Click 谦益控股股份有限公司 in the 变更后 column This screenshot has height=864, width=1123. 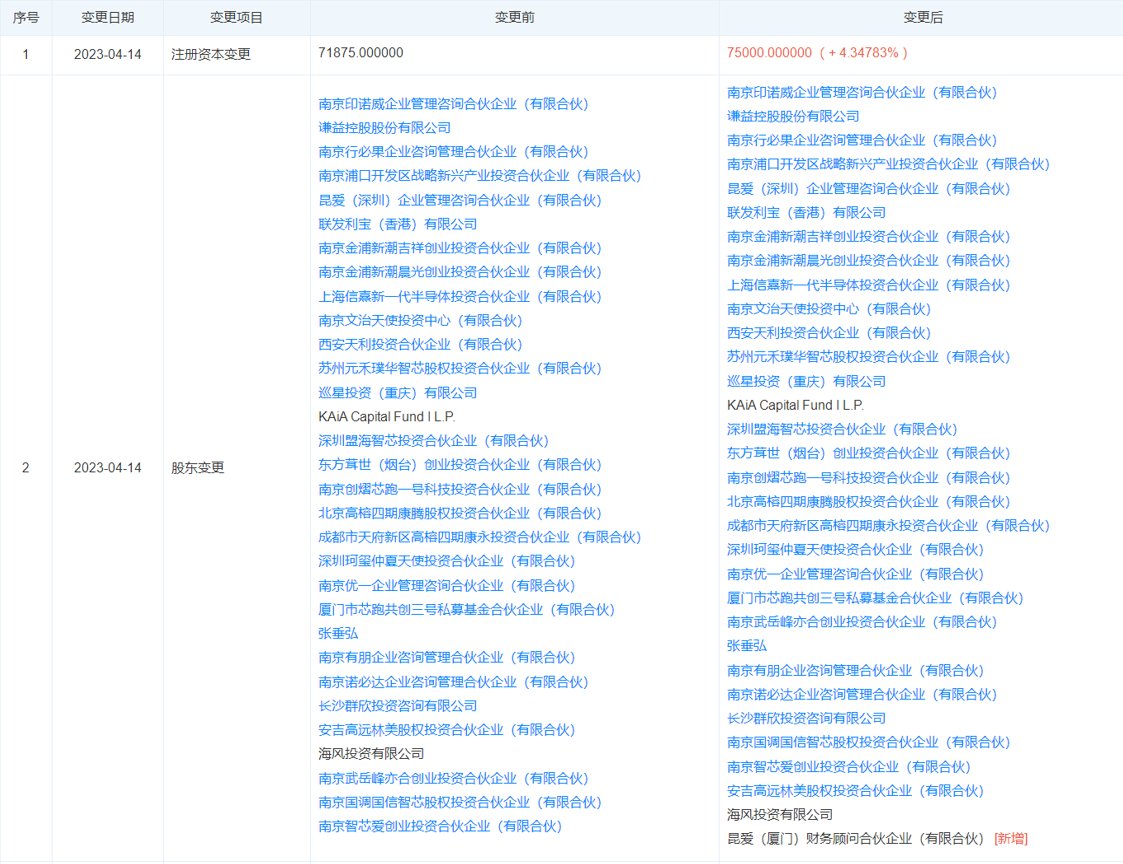[794, 116]
